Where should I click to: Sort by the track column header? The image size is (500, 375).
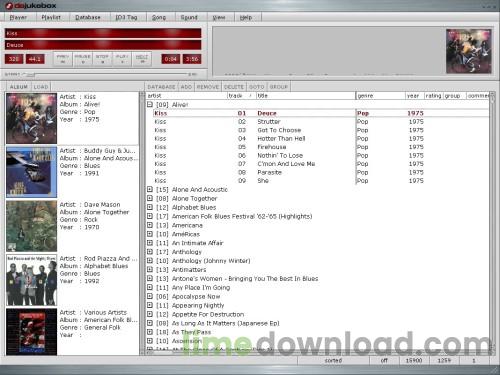pos(242,96)
